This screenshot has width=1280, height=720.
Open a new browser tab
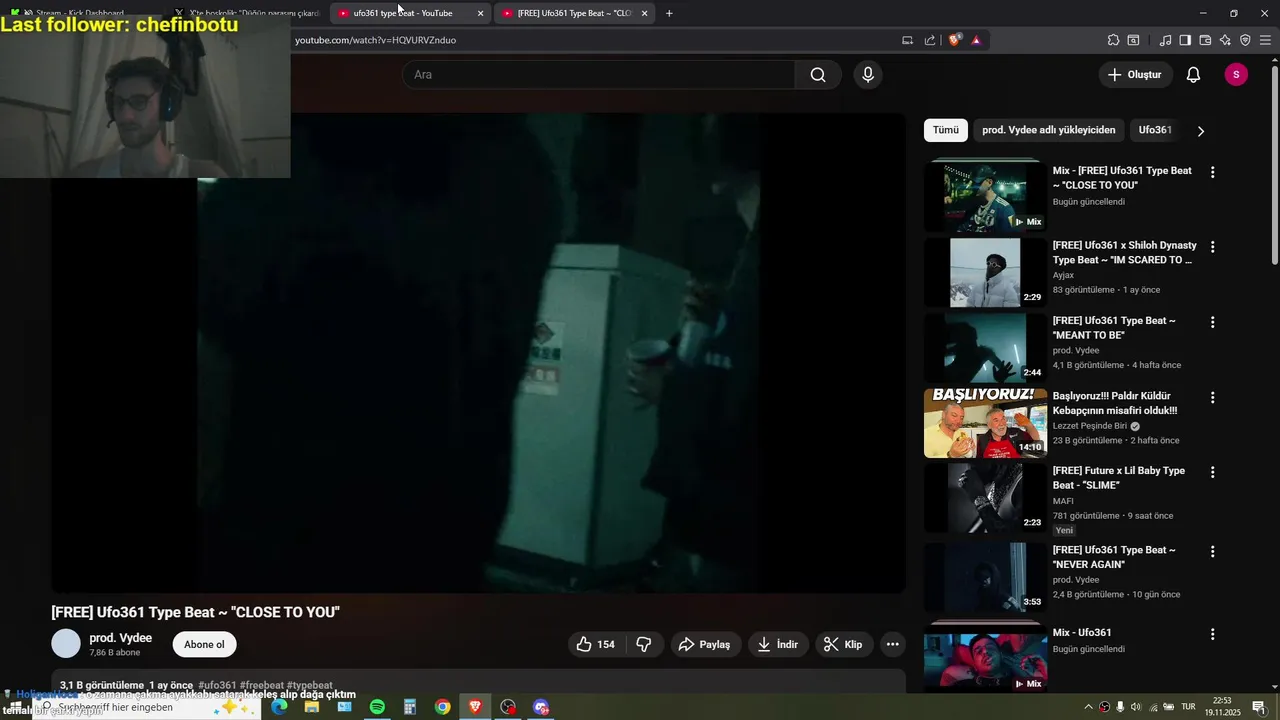pos(669,13)
